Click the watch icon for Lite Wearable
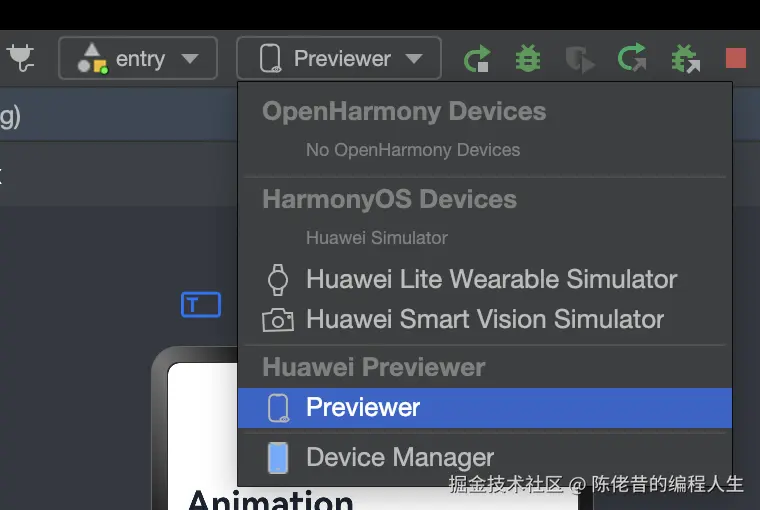Viewport: 760px width, 510px height. tap(278, 279)
